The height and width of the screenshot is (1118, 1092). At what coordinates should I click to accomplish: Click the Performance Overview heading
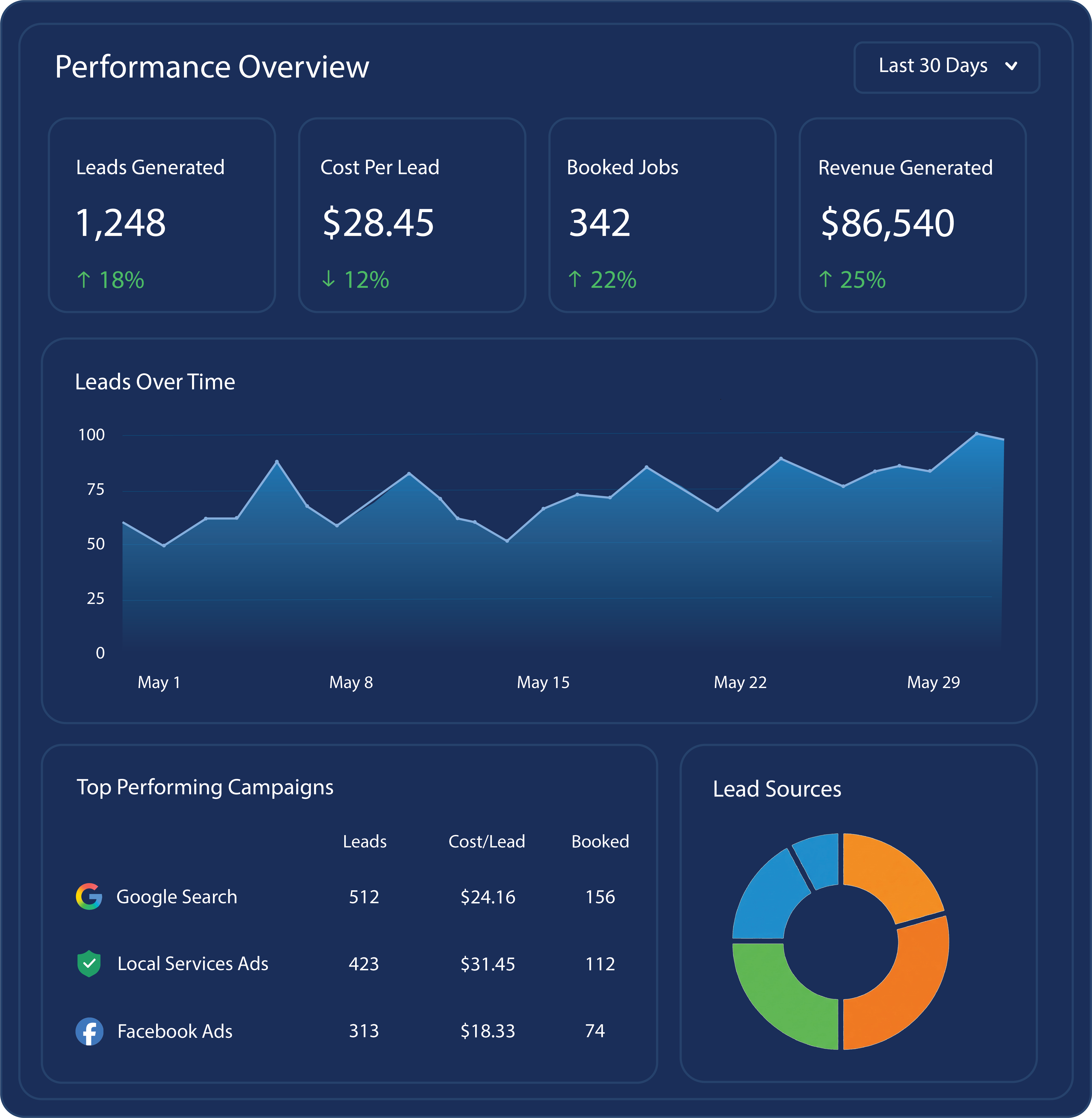pyautogui.click(x=212, y=67)
